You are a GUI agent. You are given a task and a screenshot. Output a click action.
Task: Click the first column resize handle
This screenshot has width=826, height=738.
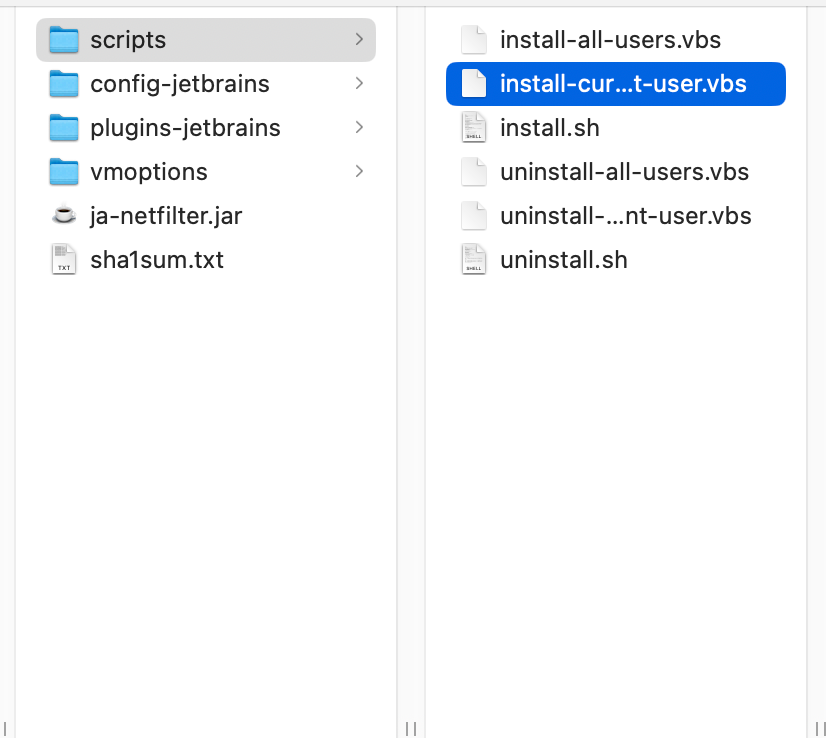point(410,729)
